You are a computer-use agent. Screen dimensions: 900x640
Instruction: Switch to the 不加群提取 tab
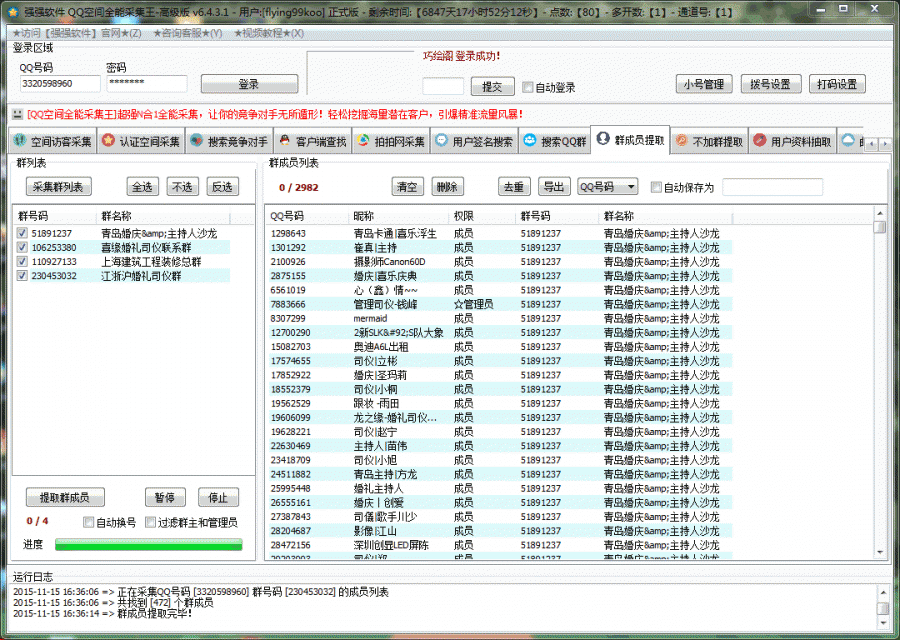708,141
